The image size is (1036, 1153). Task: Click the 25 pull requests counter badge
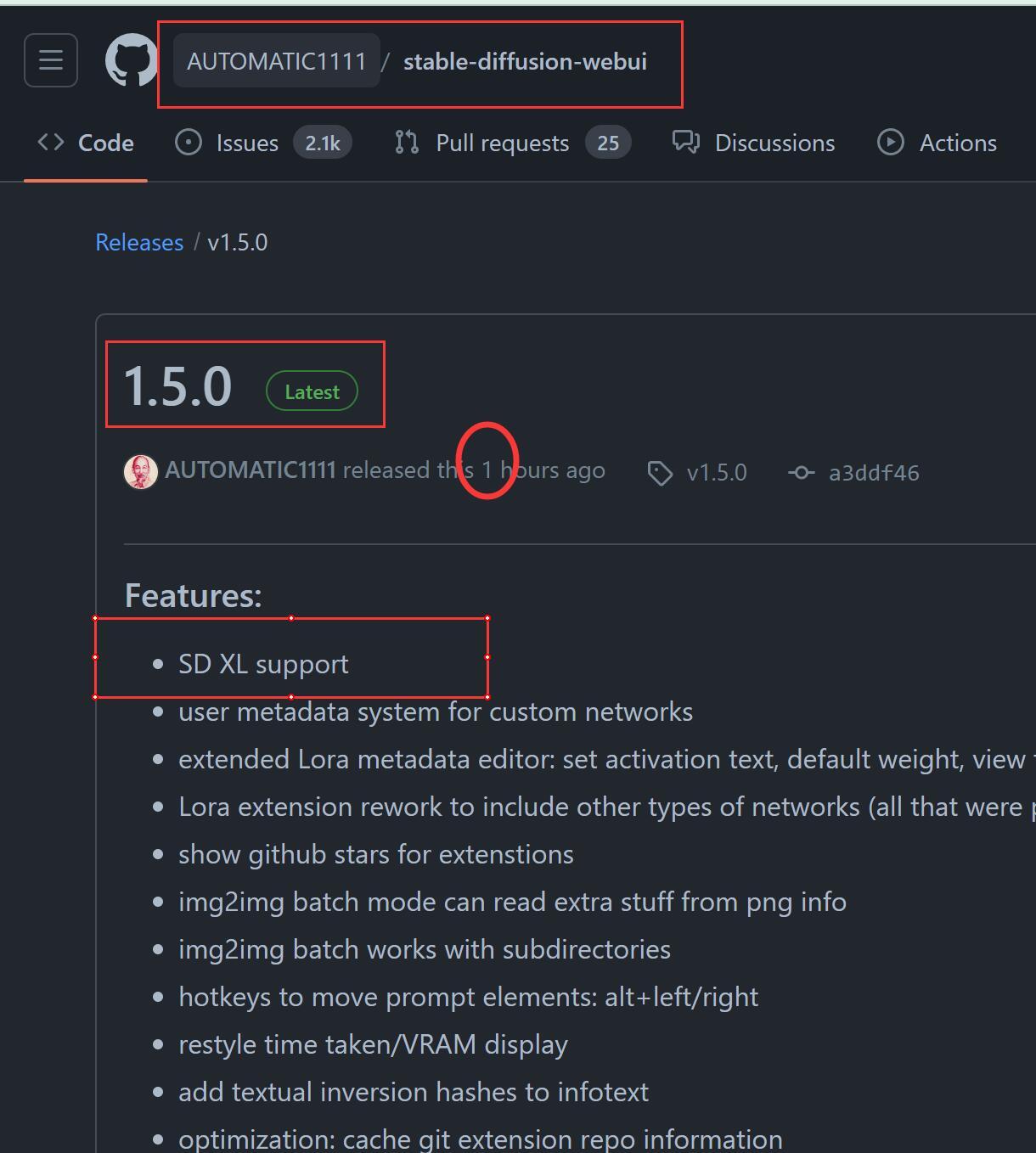click(x=608, y=143)
